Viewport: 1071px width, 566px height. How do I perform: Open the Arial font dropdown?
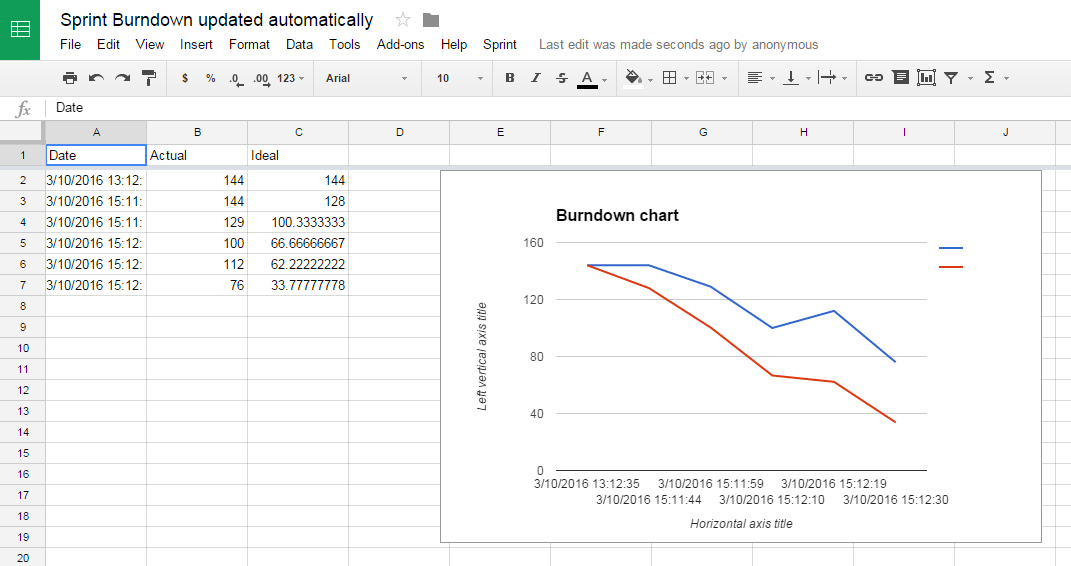click(x=367, y=78)
